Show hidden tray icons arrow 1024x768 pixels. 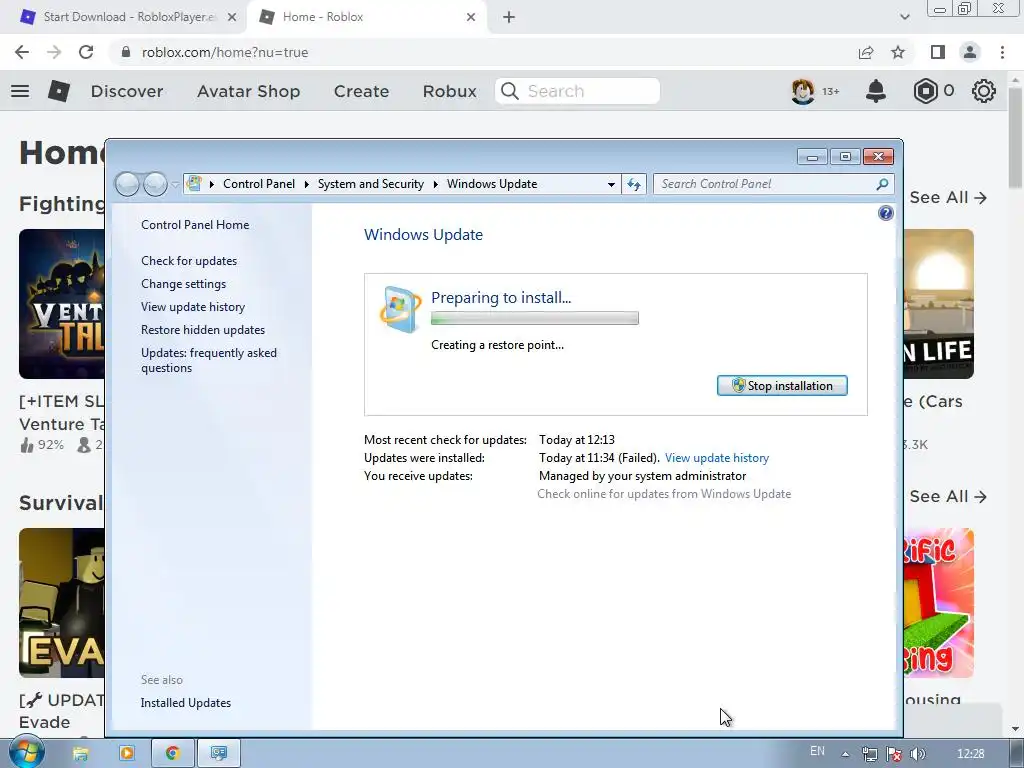pyautogui.click(x=845, y=754)
